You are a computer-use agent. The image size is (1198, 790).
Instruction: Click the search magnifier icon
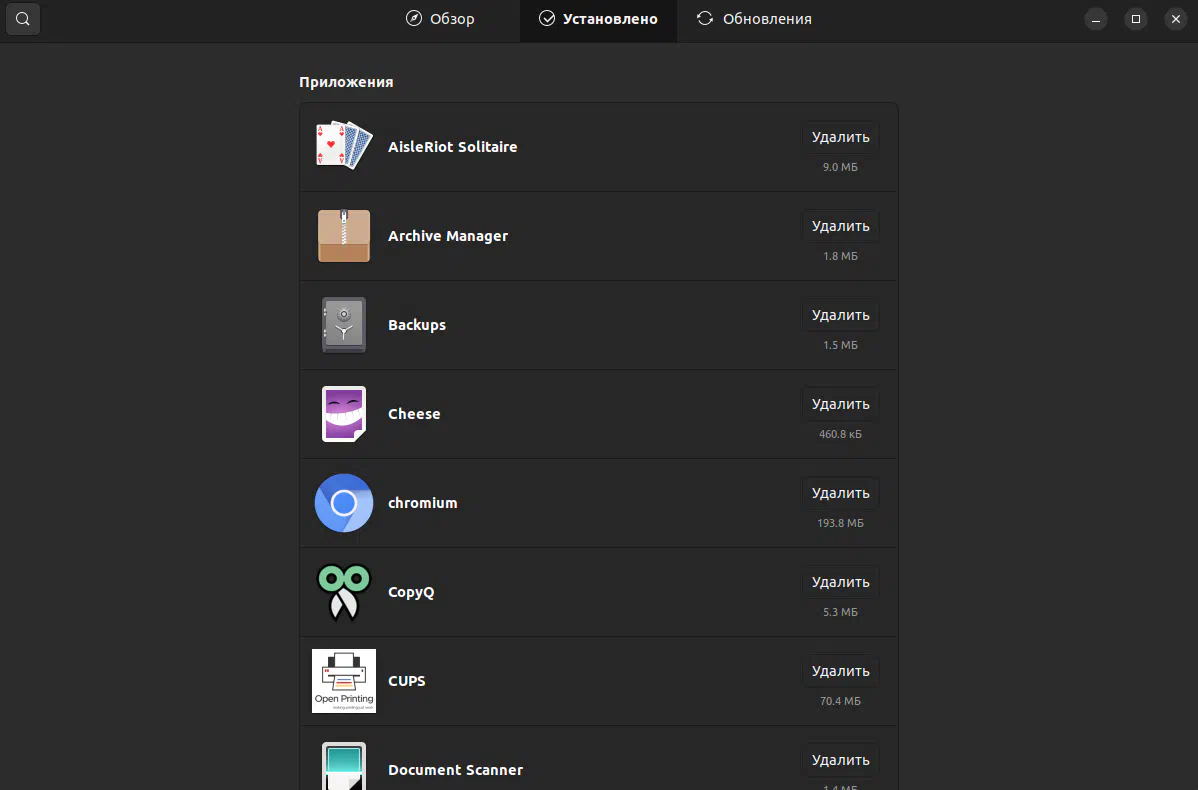[x=23, y=19]
